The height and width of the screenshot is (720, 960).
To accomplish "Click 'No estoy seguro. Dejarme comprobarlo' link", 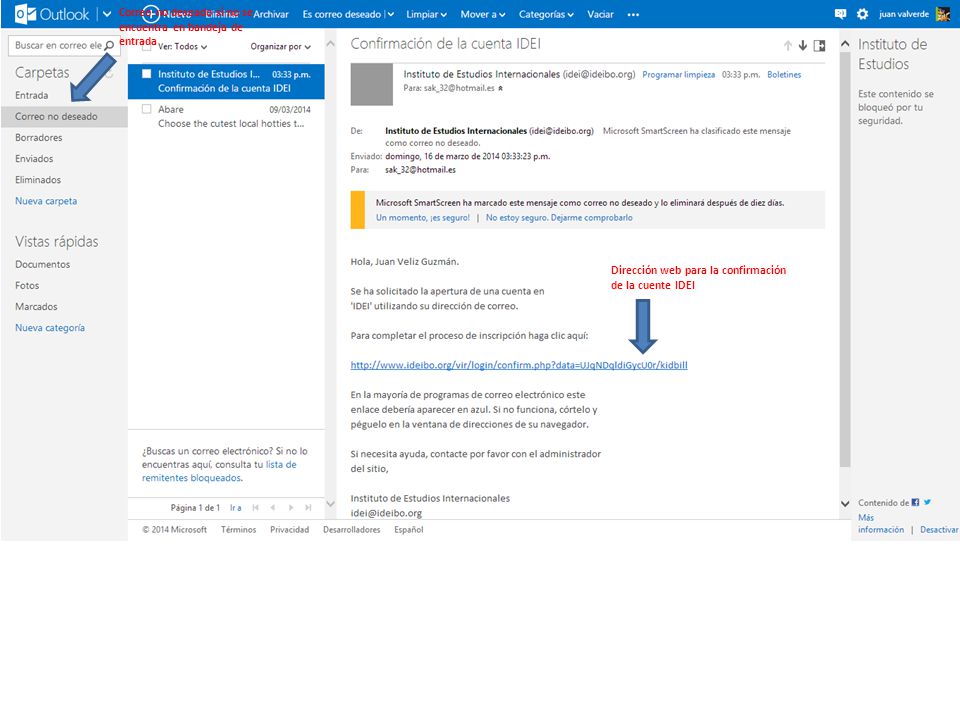I will tap(559, 217).
